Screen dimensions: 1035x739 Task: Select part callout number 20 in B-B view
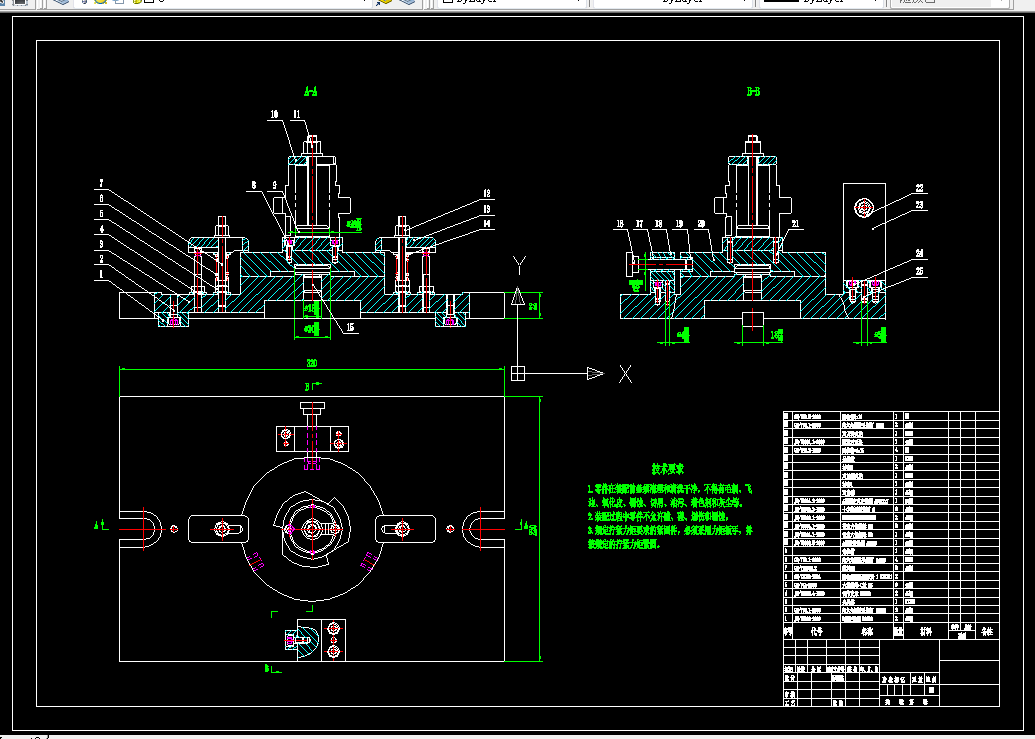point(701,224)
